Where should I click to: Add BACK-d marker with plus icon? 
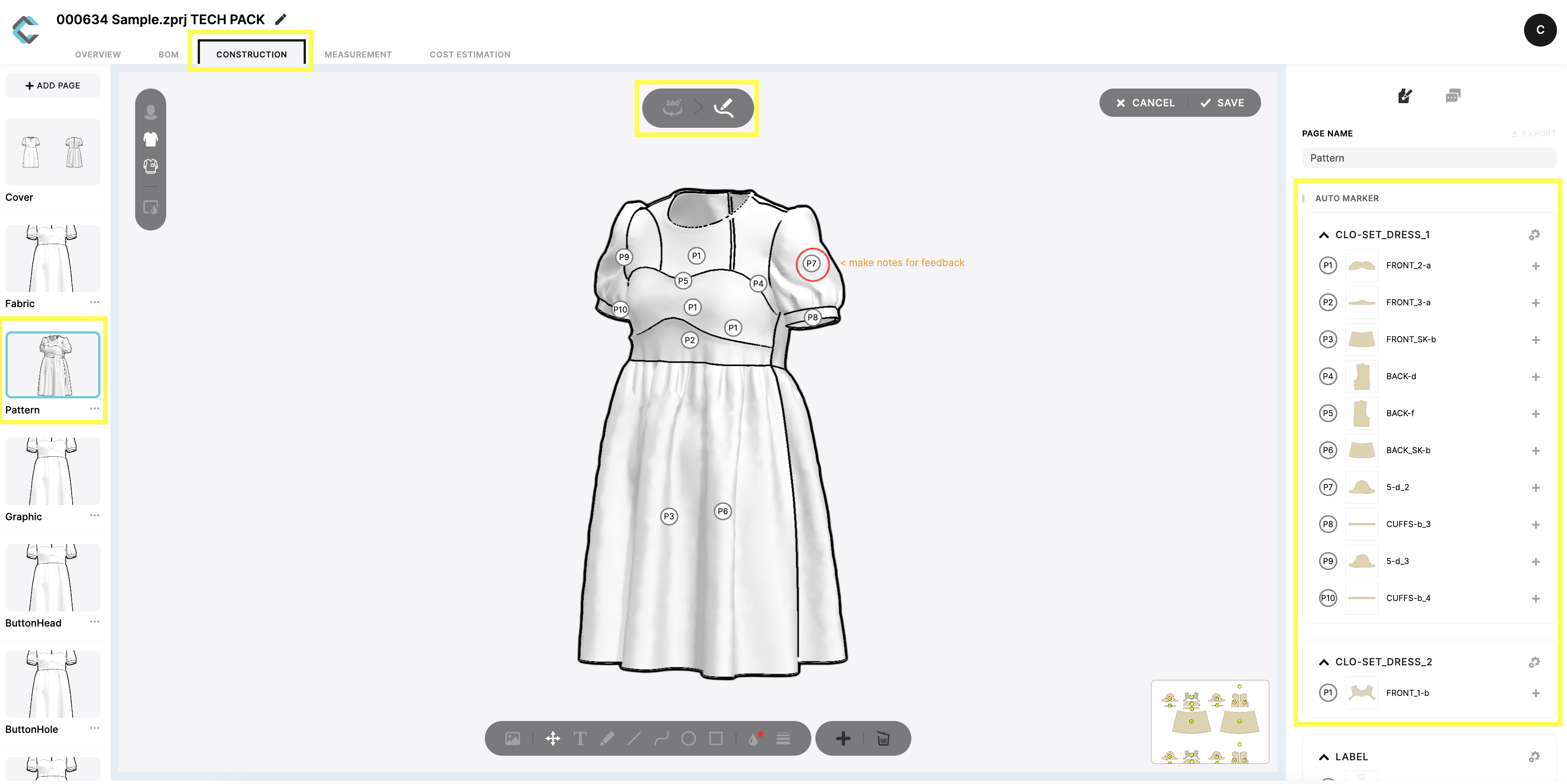click(1535, 377)
